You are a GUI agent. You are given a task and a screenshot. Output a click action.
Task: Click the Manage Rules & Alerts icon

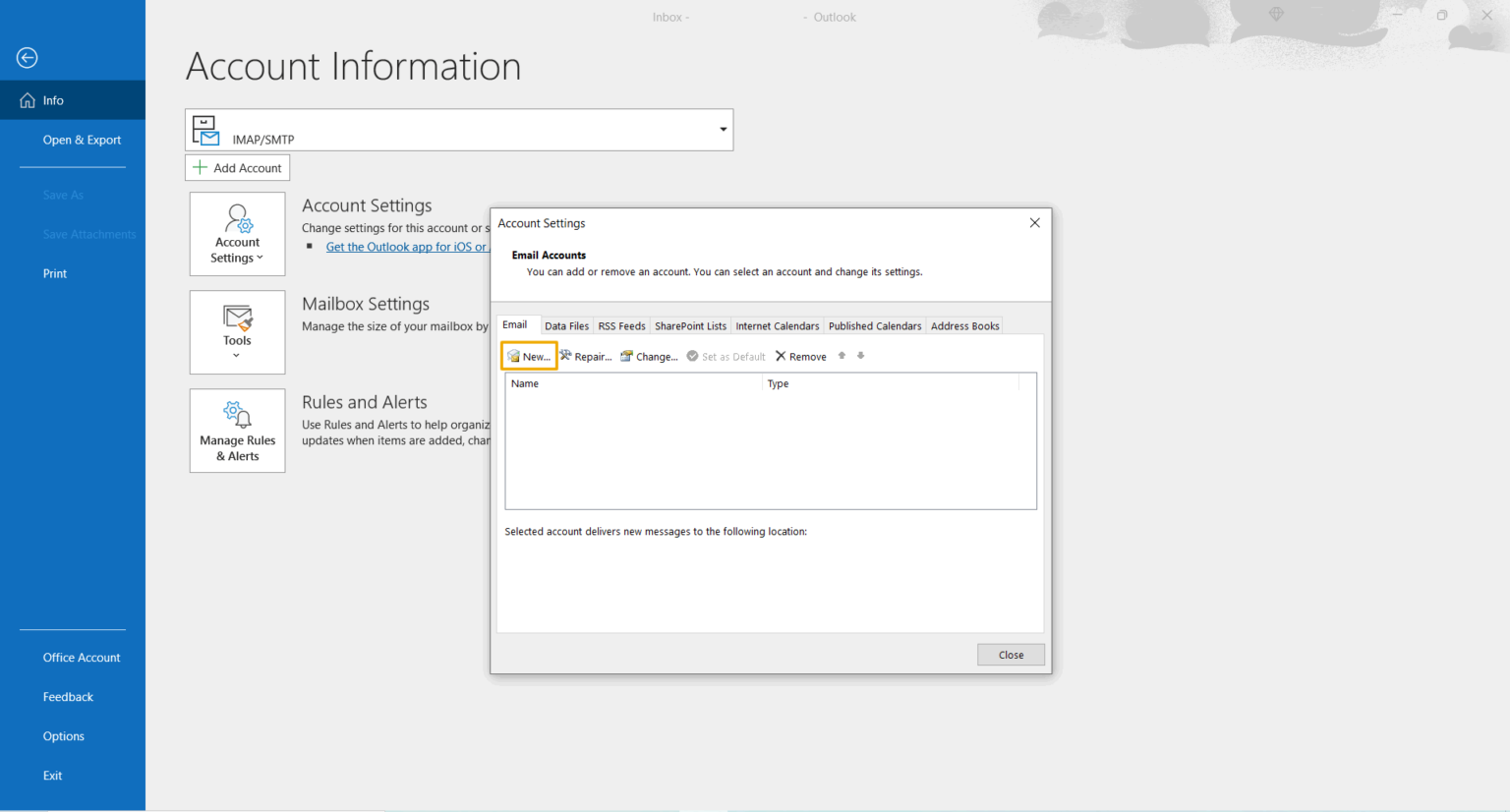237,415
